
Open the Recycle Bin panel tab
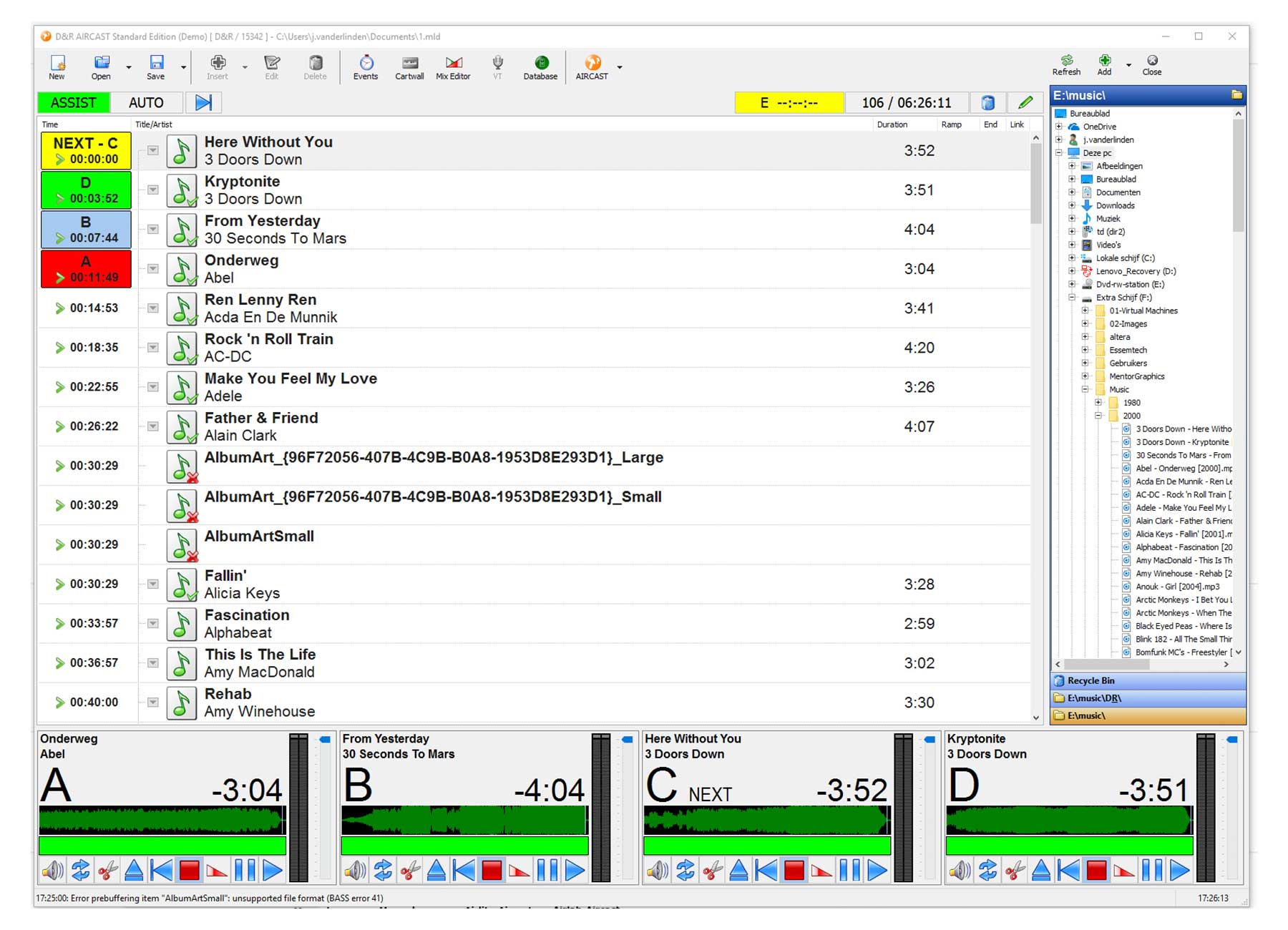[x=1148, y=680]
